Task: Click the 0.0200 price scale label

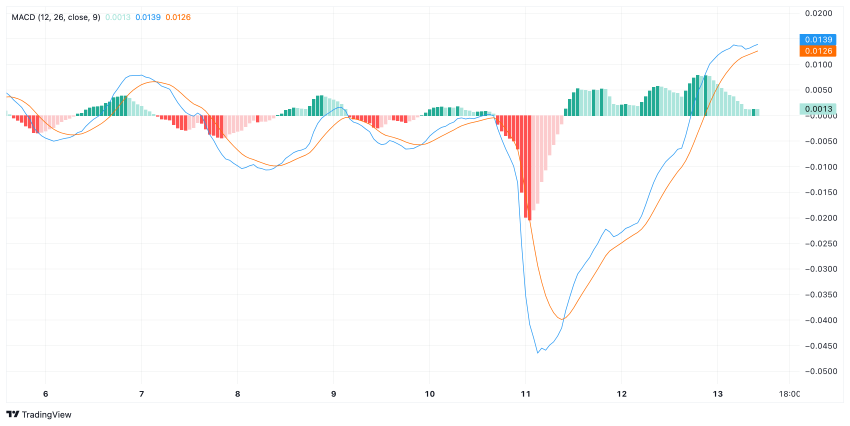Action: click(x=819, y=14)
